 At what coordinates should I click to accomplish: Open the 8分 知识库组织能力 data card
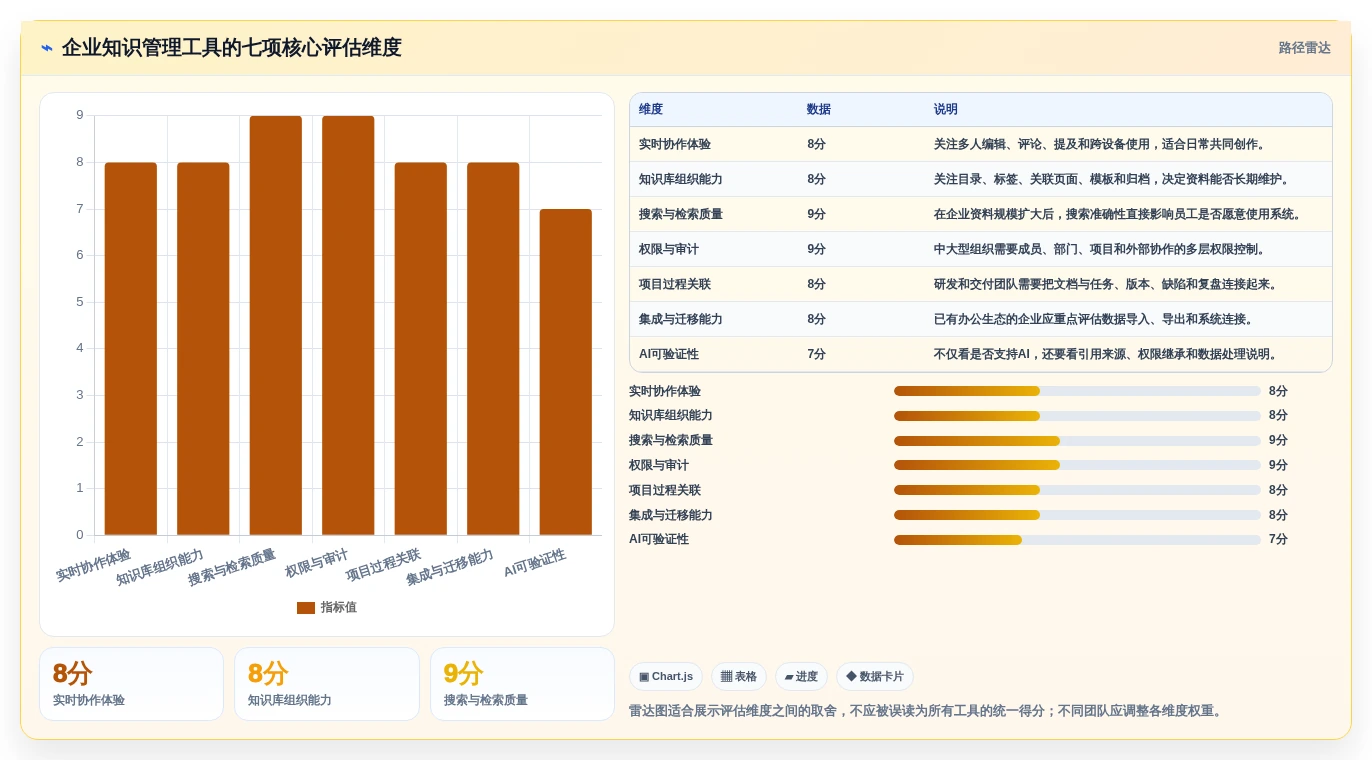(327, 684)
